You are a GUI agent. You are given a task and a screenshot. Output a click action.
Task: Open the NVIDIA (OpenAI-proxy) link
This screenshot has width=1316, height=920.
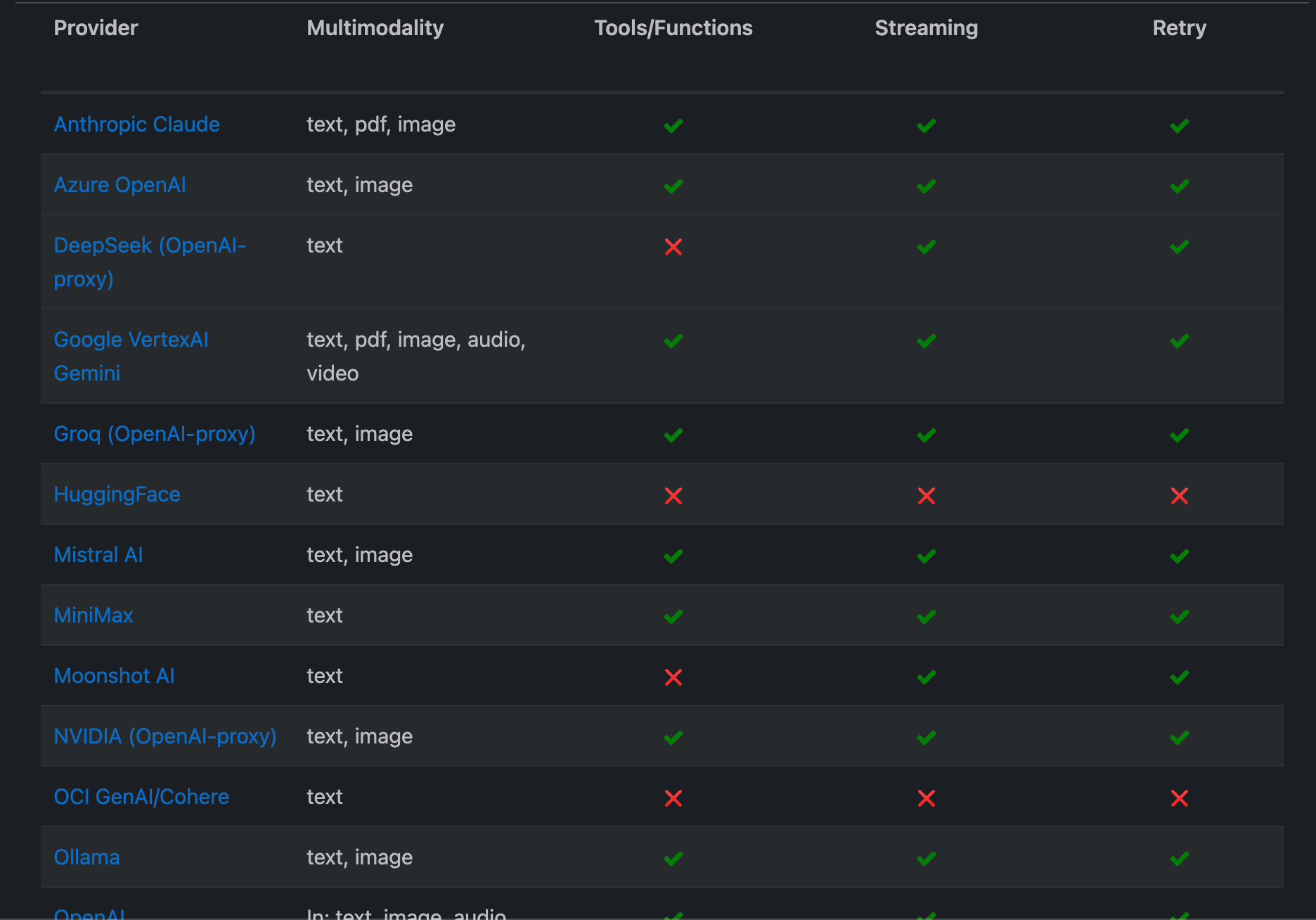165,736
